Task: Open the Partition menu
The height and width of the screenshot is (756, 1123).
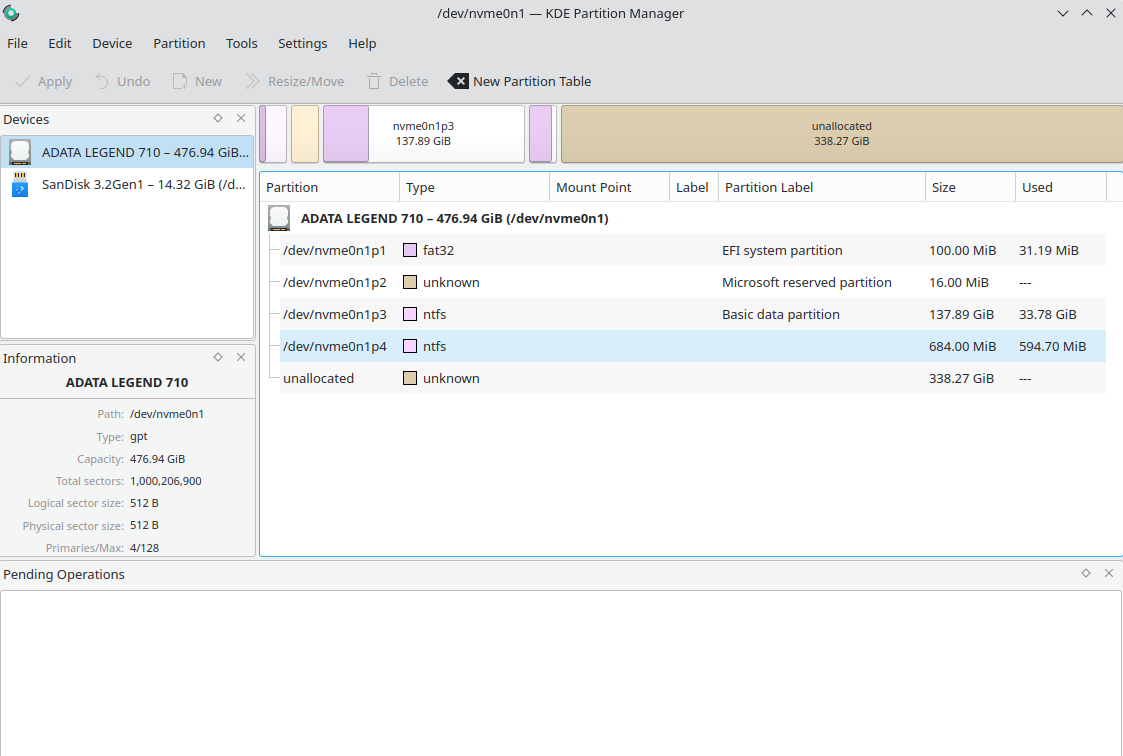Action: point(179,44)
